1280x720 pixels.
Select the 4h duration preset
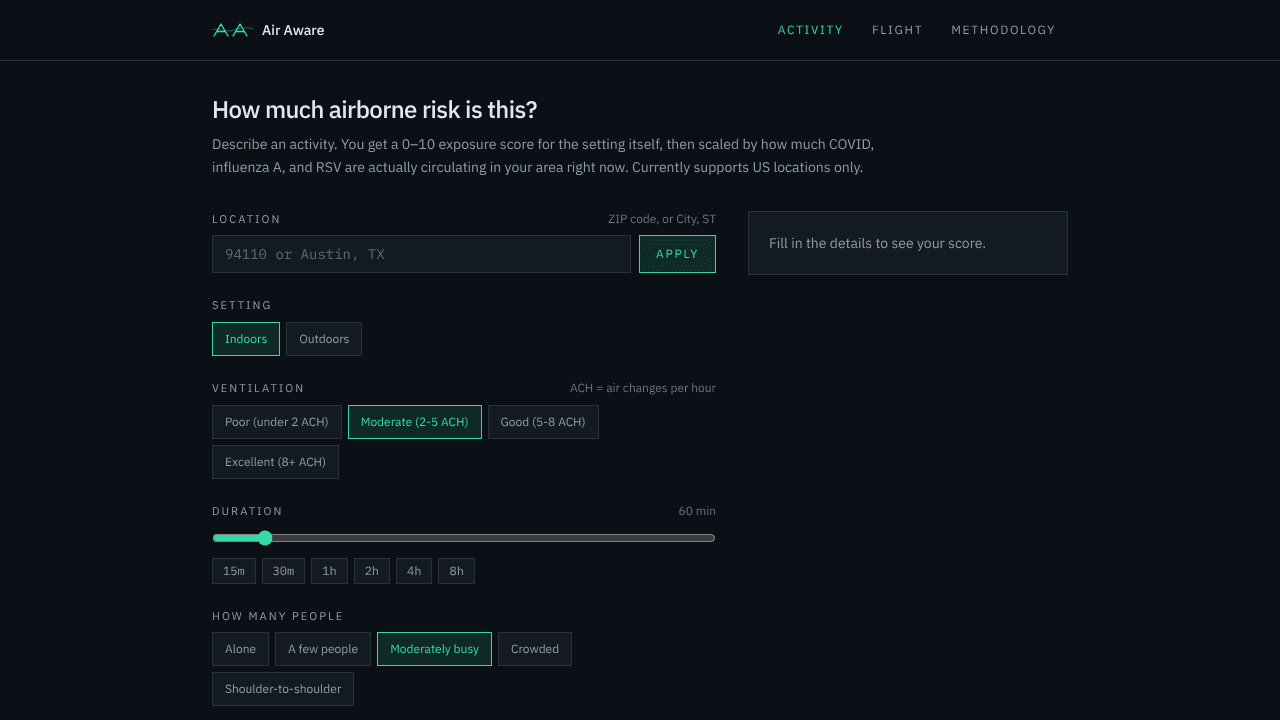pyautogui.click(x=414, y=571)
